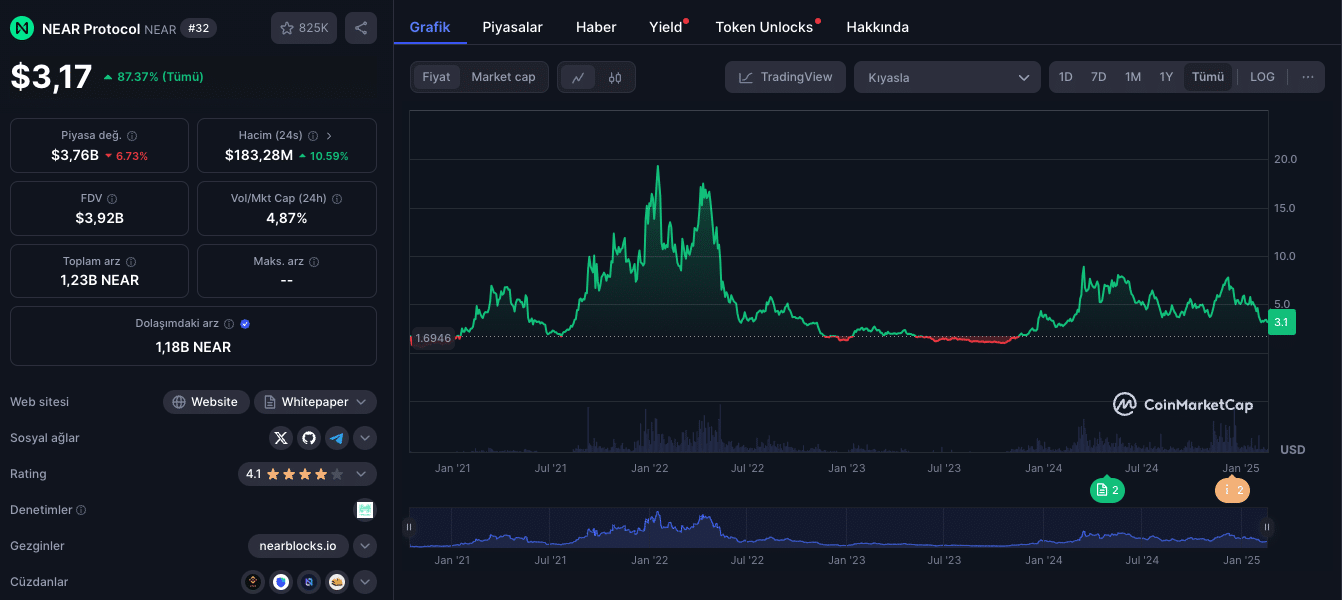This screenshot has width=1342, height=600.
Task: Click info icon next to Hacim (24s)
Action: tap(312, 135)
